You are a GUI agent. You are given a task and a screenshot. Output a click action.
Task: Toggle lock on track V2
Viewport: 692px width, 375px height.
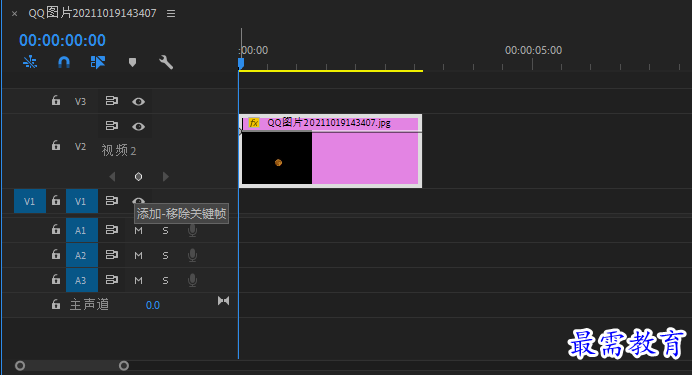click(56, 145)
